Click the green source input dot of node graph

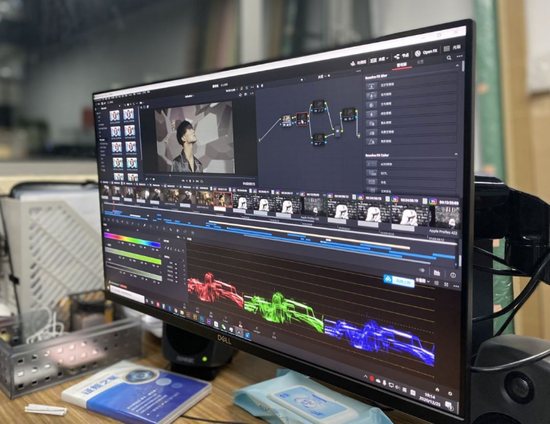[260, 140]
